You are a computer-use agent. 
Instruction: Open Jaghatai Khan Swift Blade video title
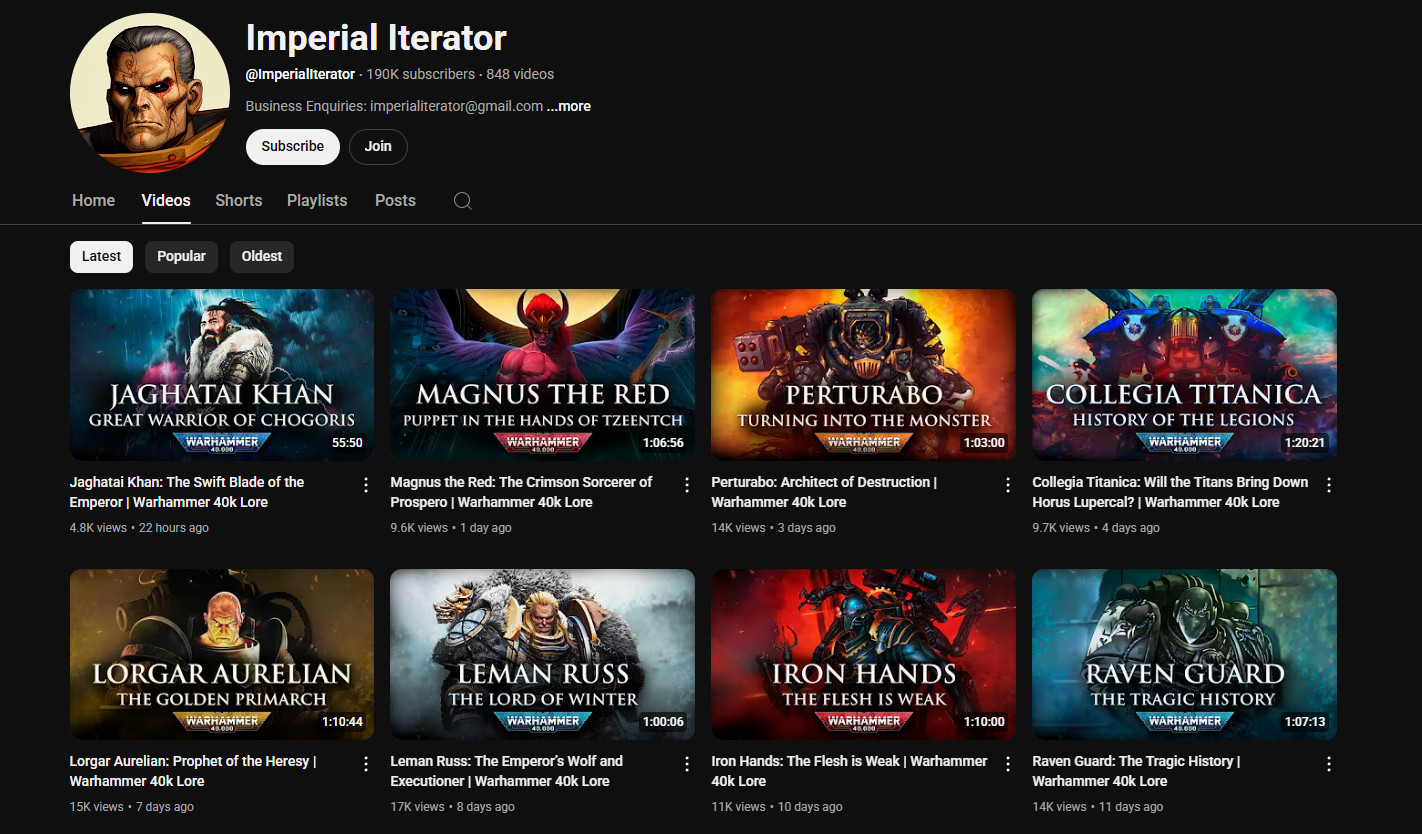[x=187, y=492]
